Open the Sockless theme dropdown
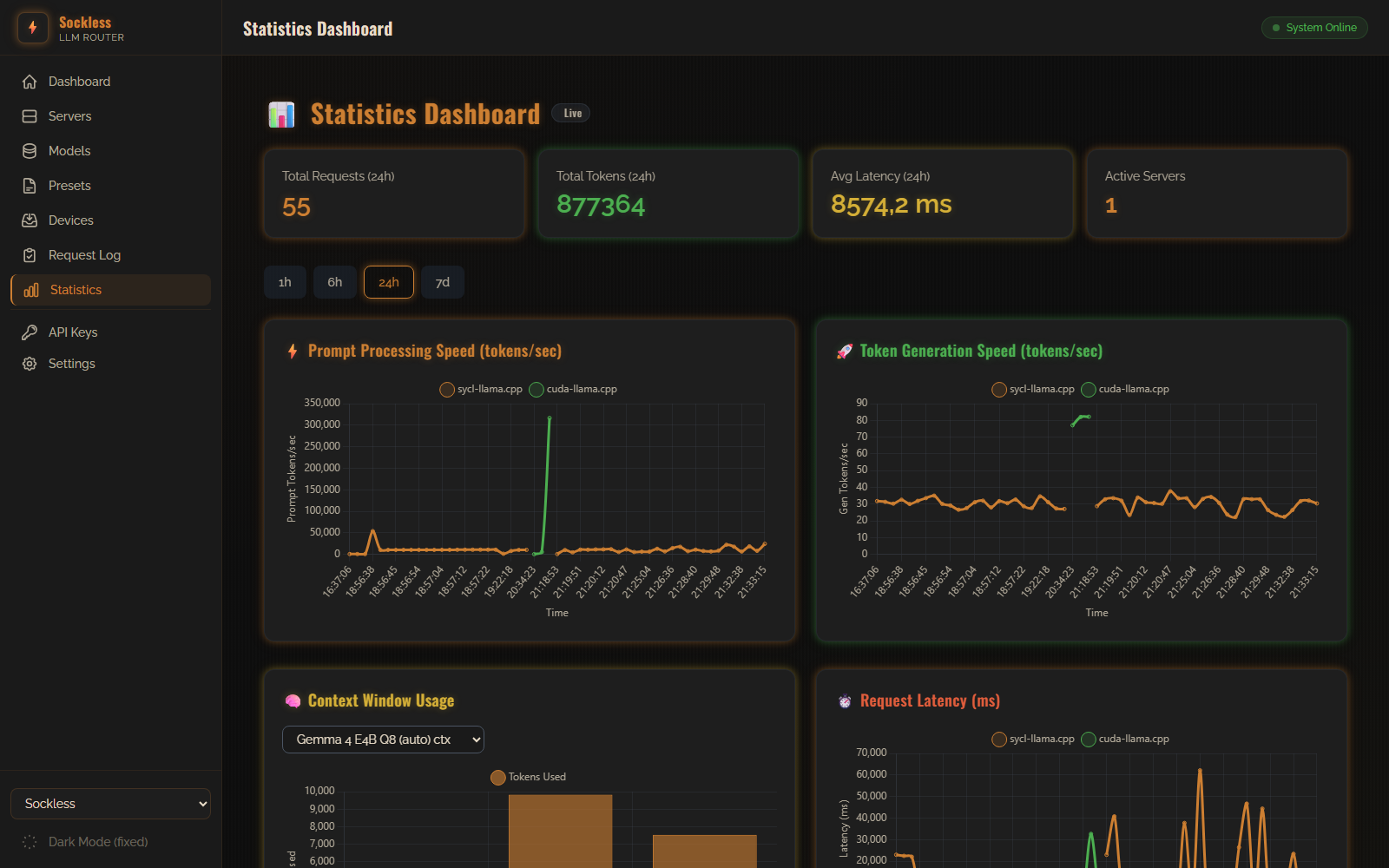The image size is (1389, 868). 110,804
